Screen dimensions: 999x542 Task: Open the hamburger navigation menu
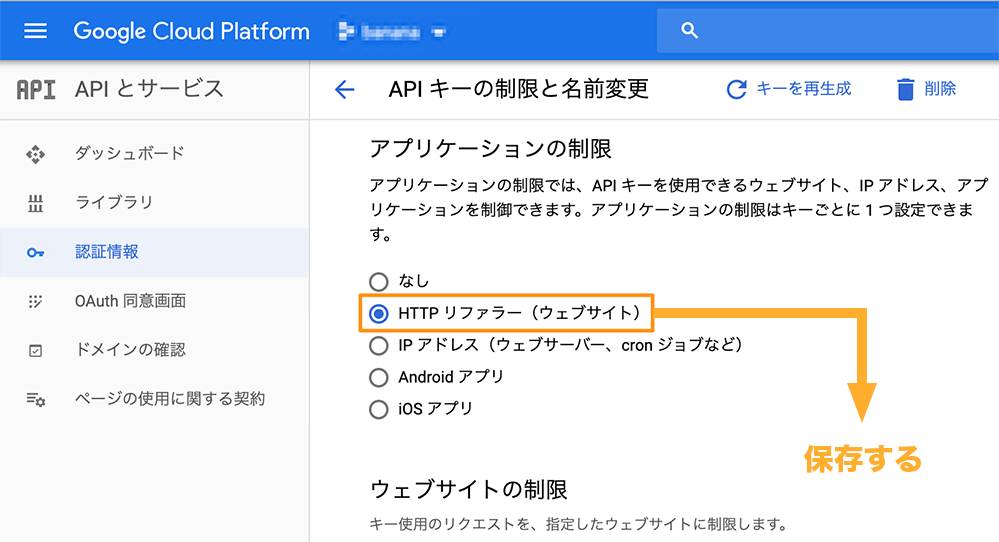click(35, 31)
